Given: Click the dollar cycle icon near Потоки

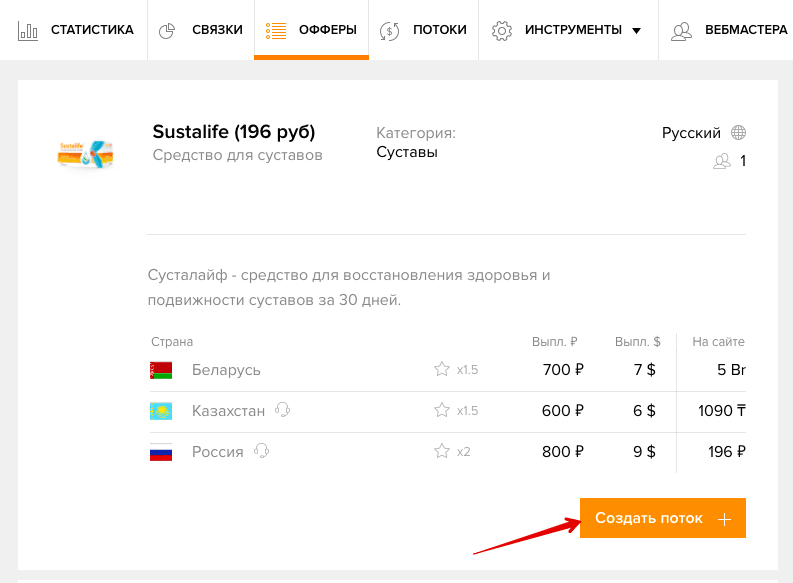Looking at the screenshot, I should (x=389, y=31).
